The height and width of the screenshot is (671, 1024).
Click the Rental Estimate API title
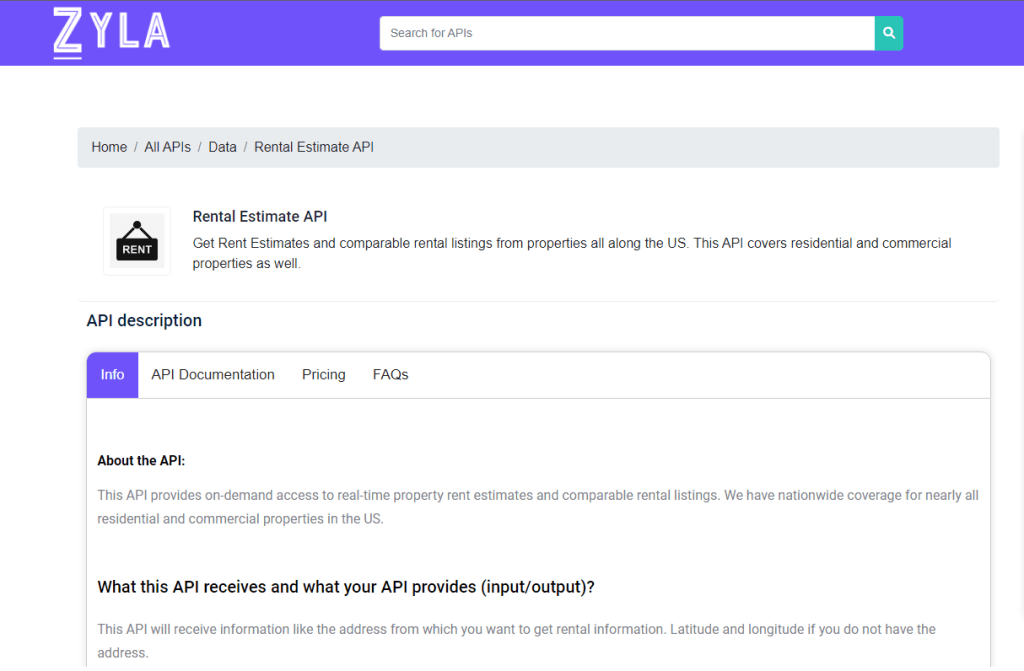coord(260,216)
